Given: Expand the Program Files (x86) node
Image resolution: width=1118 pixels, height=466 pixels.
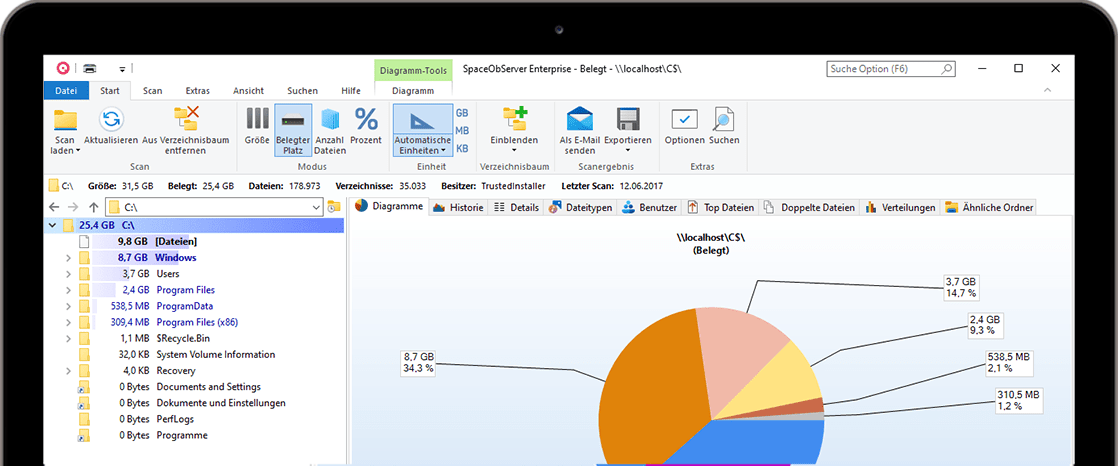Looking at the screenshot, I should pos(68,323).
